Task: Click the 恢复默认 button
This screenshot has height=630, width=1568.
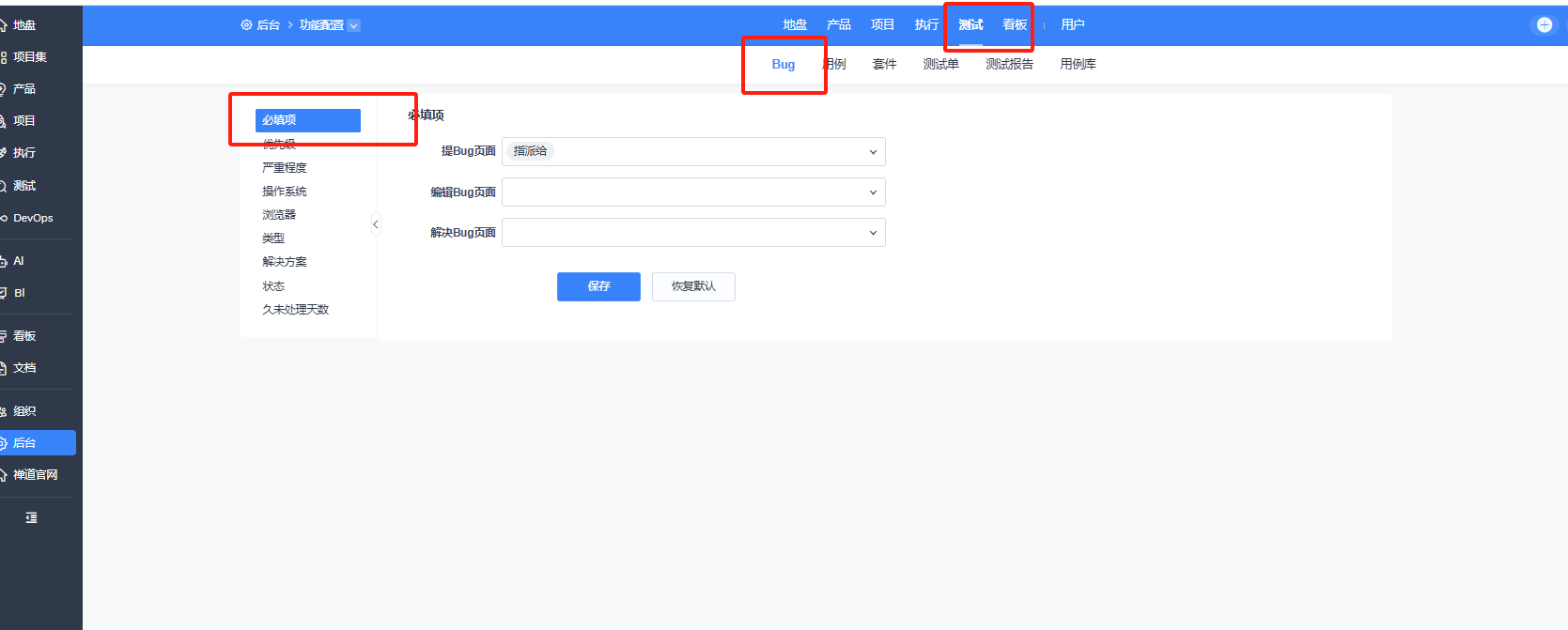Action: 693,286
